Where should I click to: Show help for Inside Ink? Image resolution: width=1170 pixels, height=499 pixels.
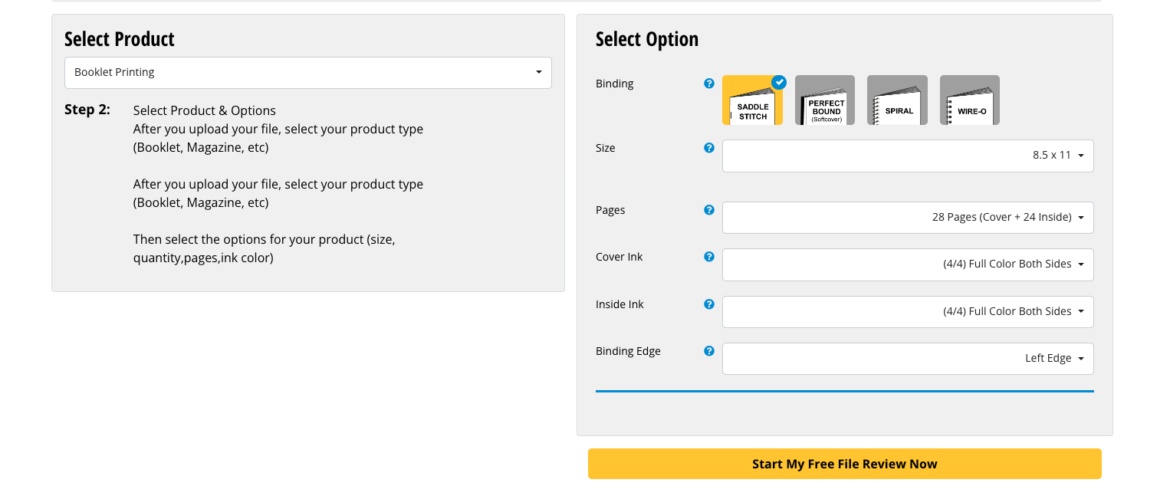click(709, 304)
